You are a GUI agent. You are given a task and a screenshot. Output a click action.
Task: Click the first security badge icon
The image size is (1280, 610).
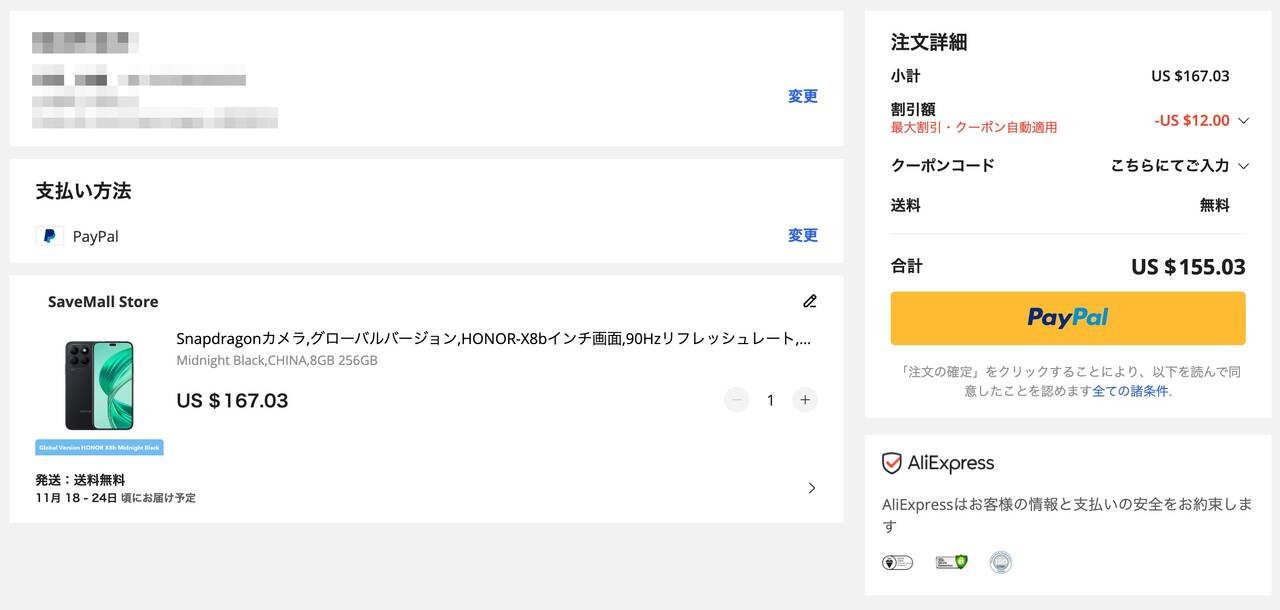tap(897, 562)
